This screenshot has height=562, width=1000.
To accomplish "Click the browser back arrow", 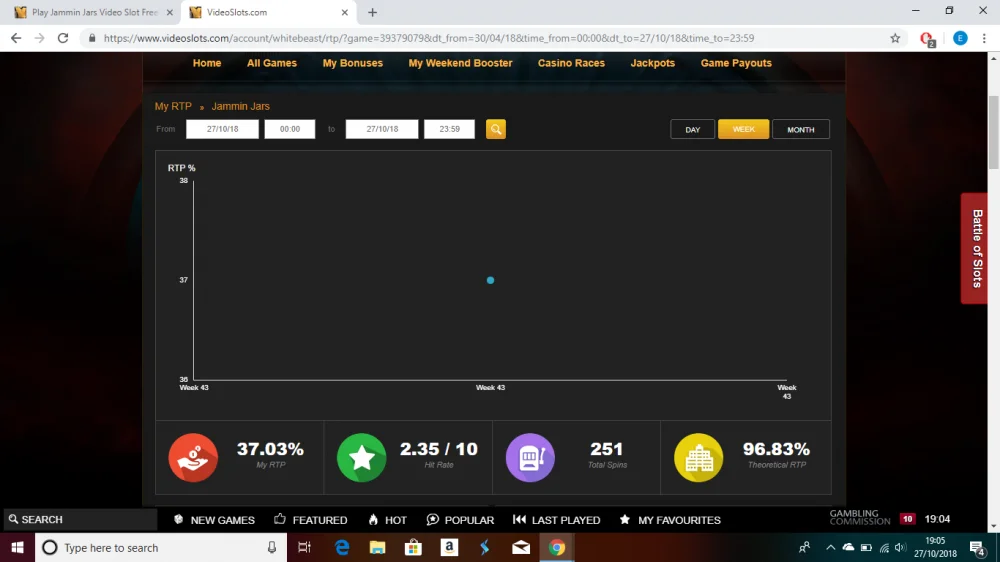I will pyautogui.click(x=16, y=38).
